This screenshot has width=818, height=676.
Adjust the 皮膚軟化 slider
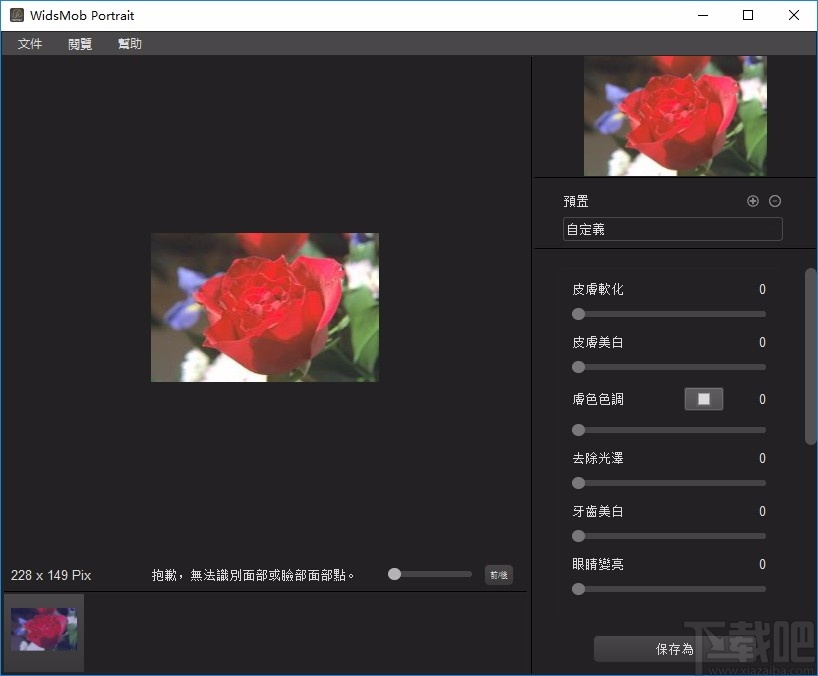[671, 314]
